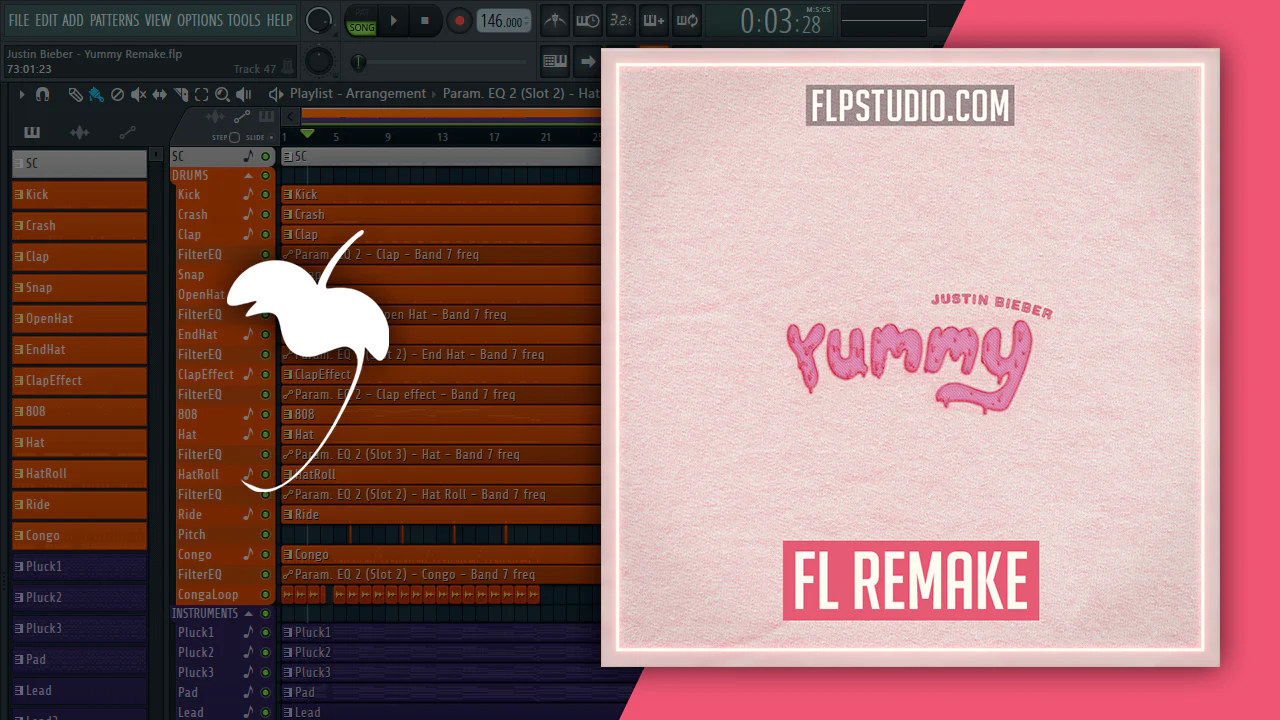Click the Playlist - Arrangement breadcrumb

tap(358, 94)
